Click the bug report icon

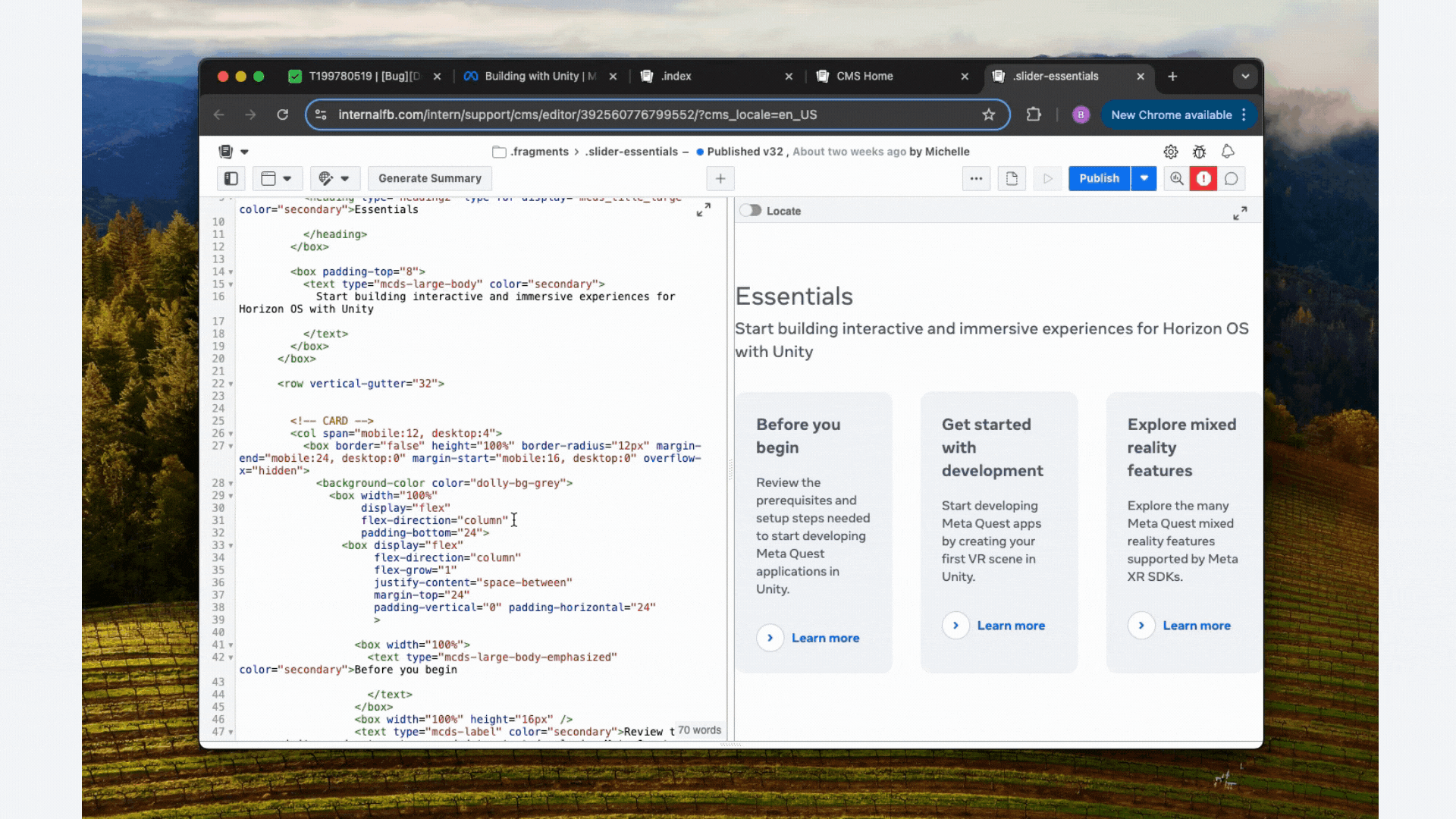click(1199, 152)
